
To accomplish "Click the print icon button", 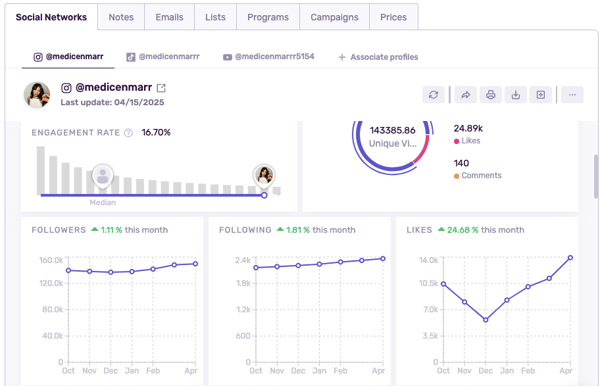I will 491,95.
